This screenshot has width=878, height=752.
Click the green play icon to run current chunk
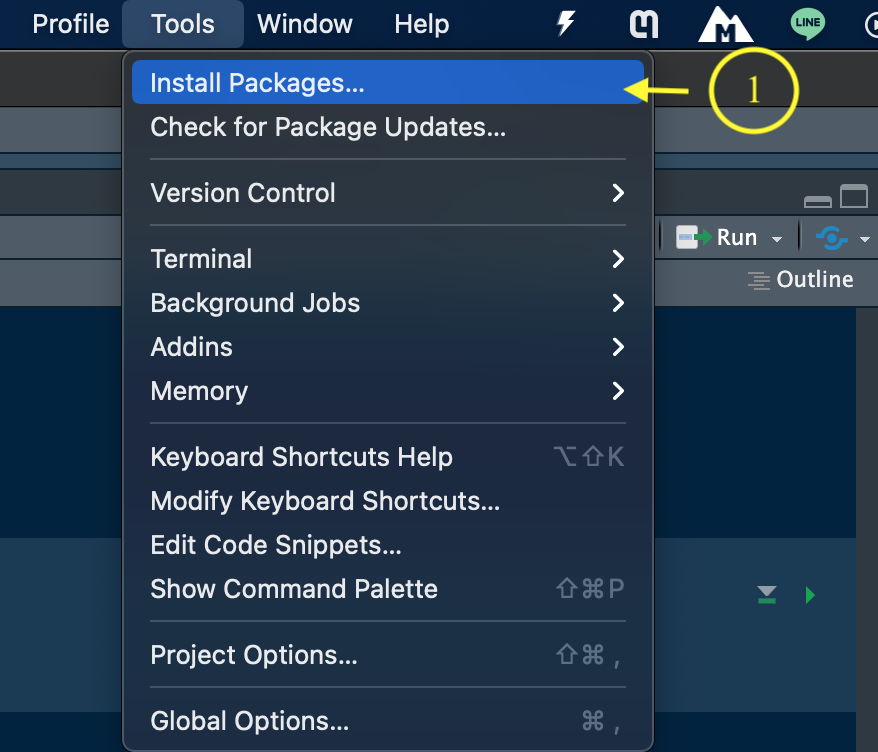(809, 594)
